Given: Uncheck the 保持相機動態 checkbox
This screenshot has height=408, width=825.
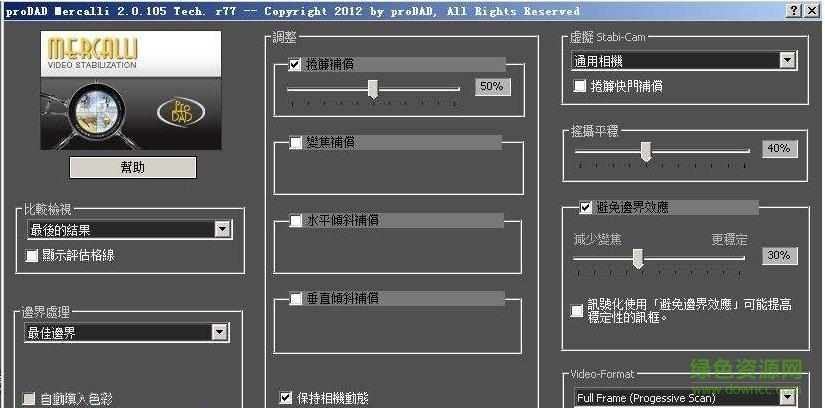Looking at the screenshot, I should pos(285,397).
